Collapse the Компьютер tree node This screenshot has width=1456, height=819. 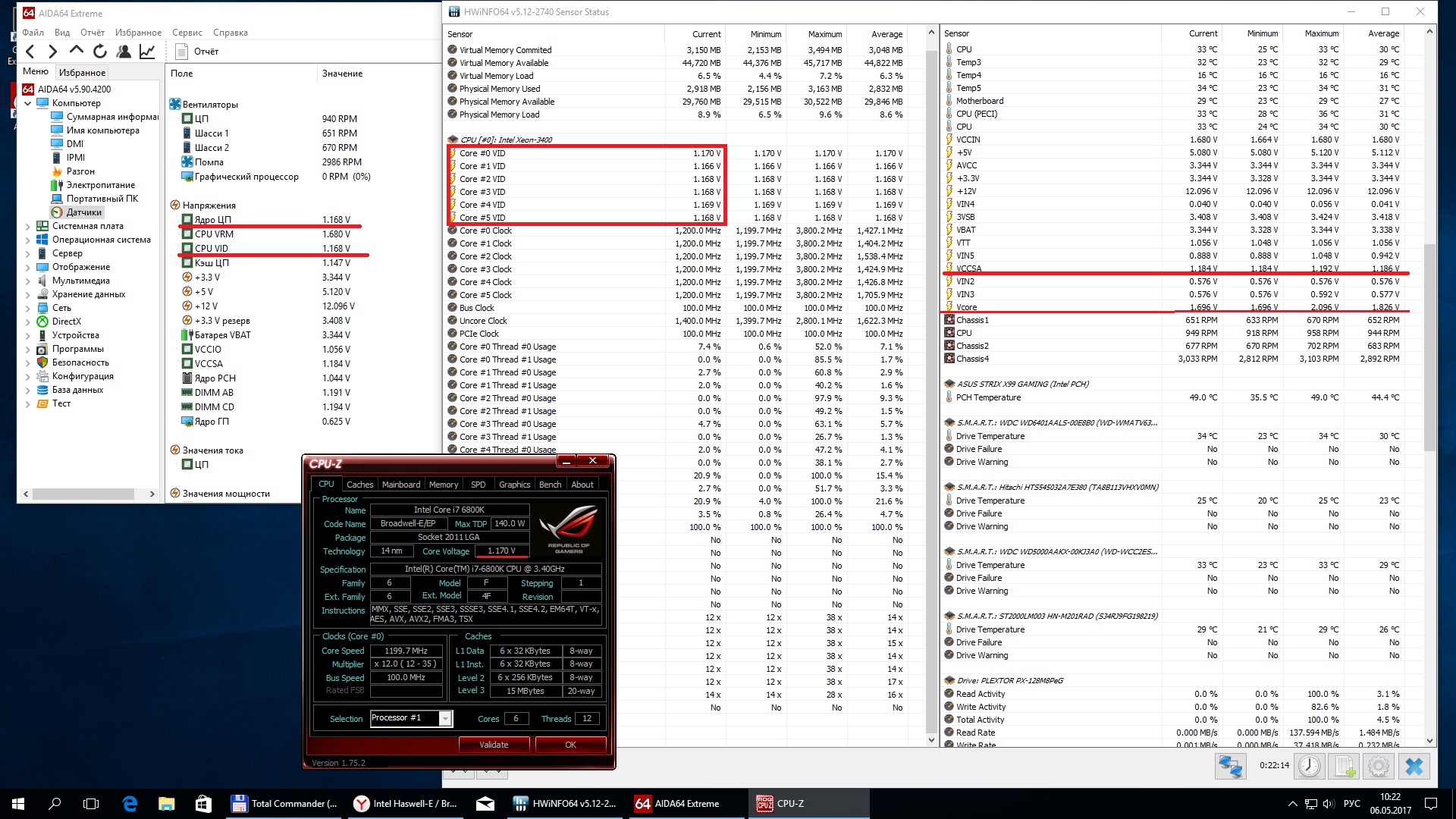click(x=28, y=103)
